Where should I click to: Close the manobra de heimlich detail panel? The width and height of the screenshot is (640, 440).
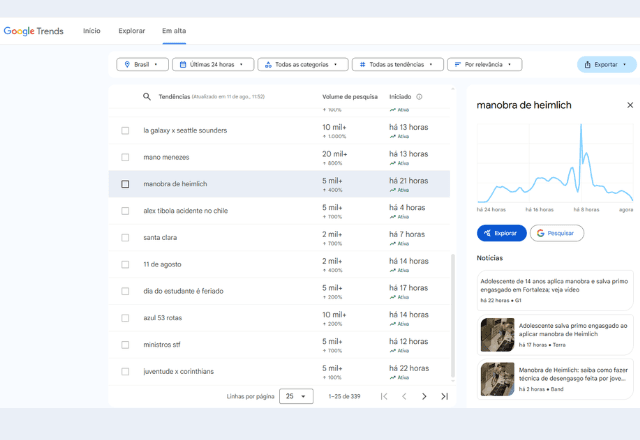pyautogui.click(x=630, y=105)
